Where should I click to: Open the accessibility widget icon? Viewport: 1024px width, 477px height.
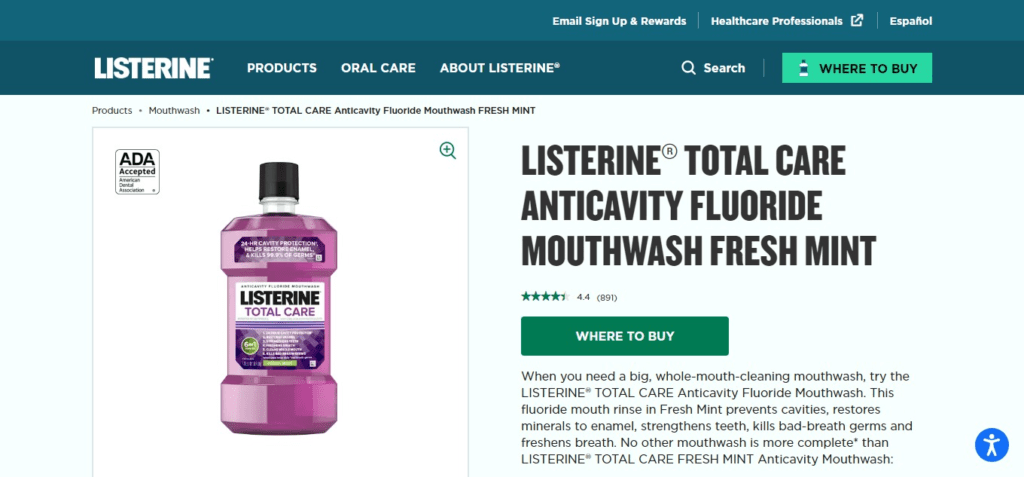tap(991, 444)
